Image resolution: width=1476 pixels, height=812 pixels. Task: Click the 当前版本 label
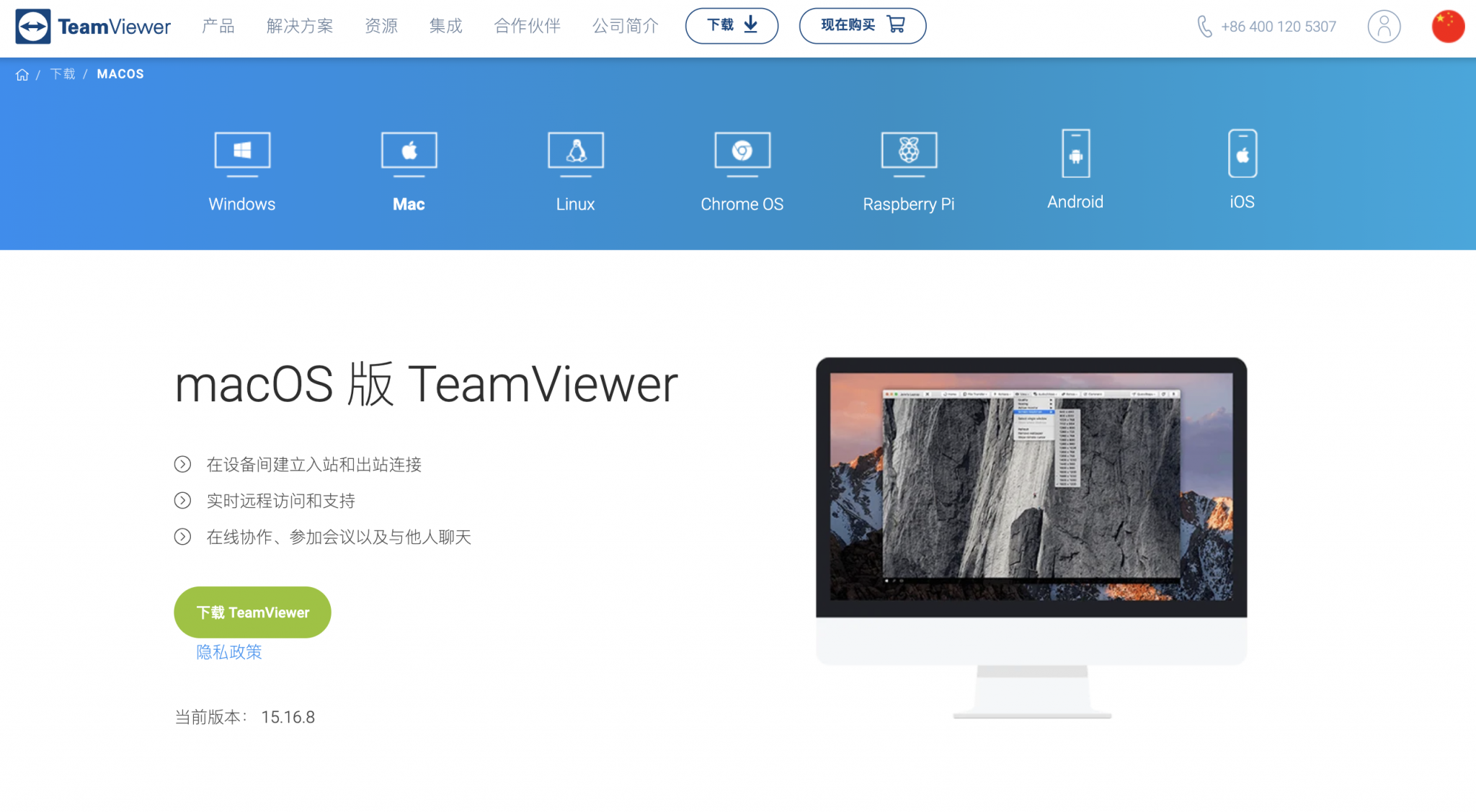(x=211, y=717)
